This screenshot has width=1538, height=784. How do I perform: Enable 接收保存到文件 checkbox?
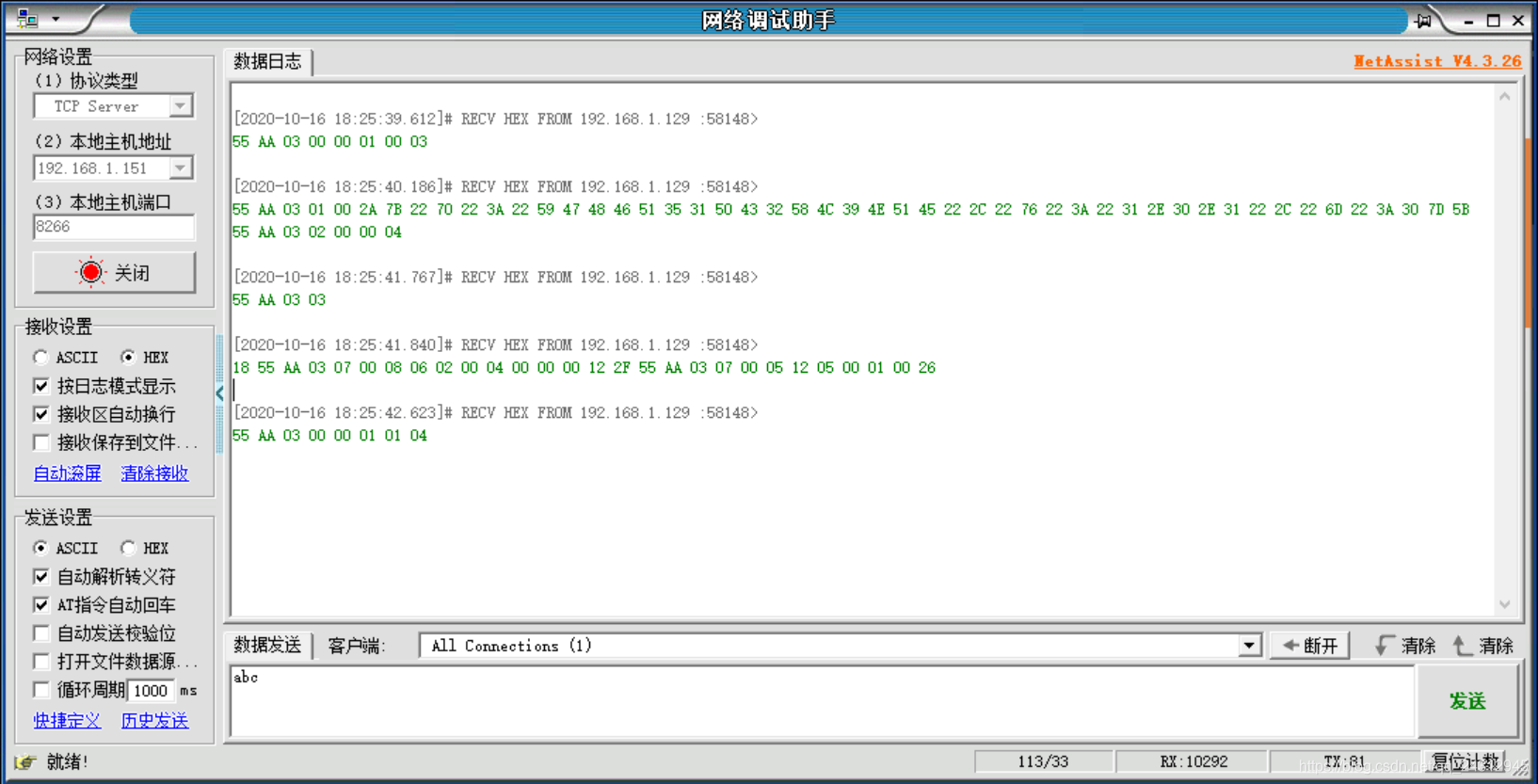(x=41, y=442)
